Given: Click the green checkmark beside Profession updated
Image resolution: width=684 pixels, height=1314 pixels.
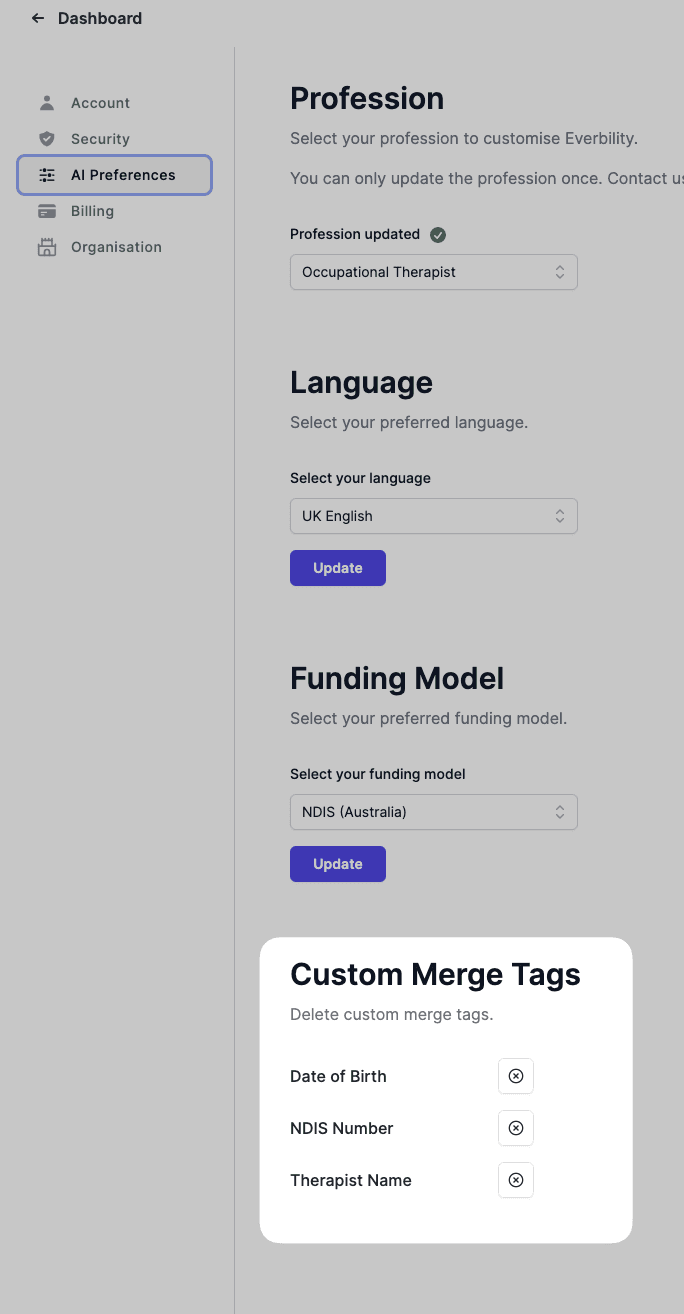Looking at the screenshot, I should coord(437,234).
